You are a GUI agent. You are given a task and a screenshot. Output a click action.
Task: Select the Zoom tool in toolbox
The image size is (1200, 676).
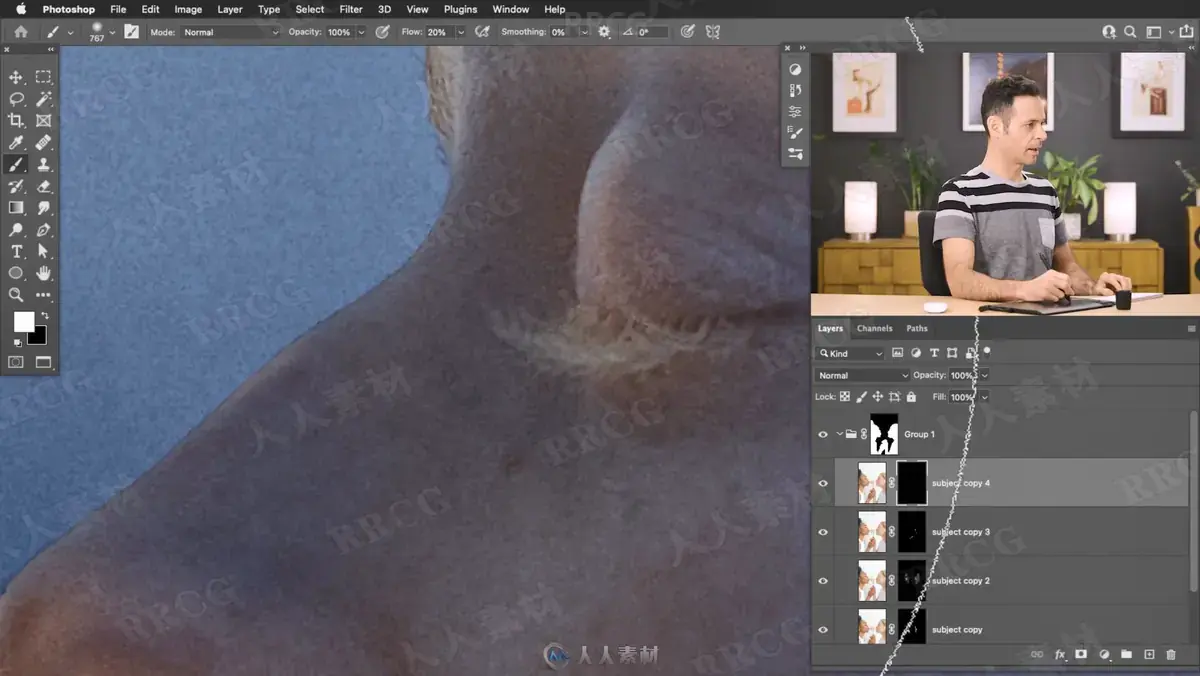pos(16,295)
